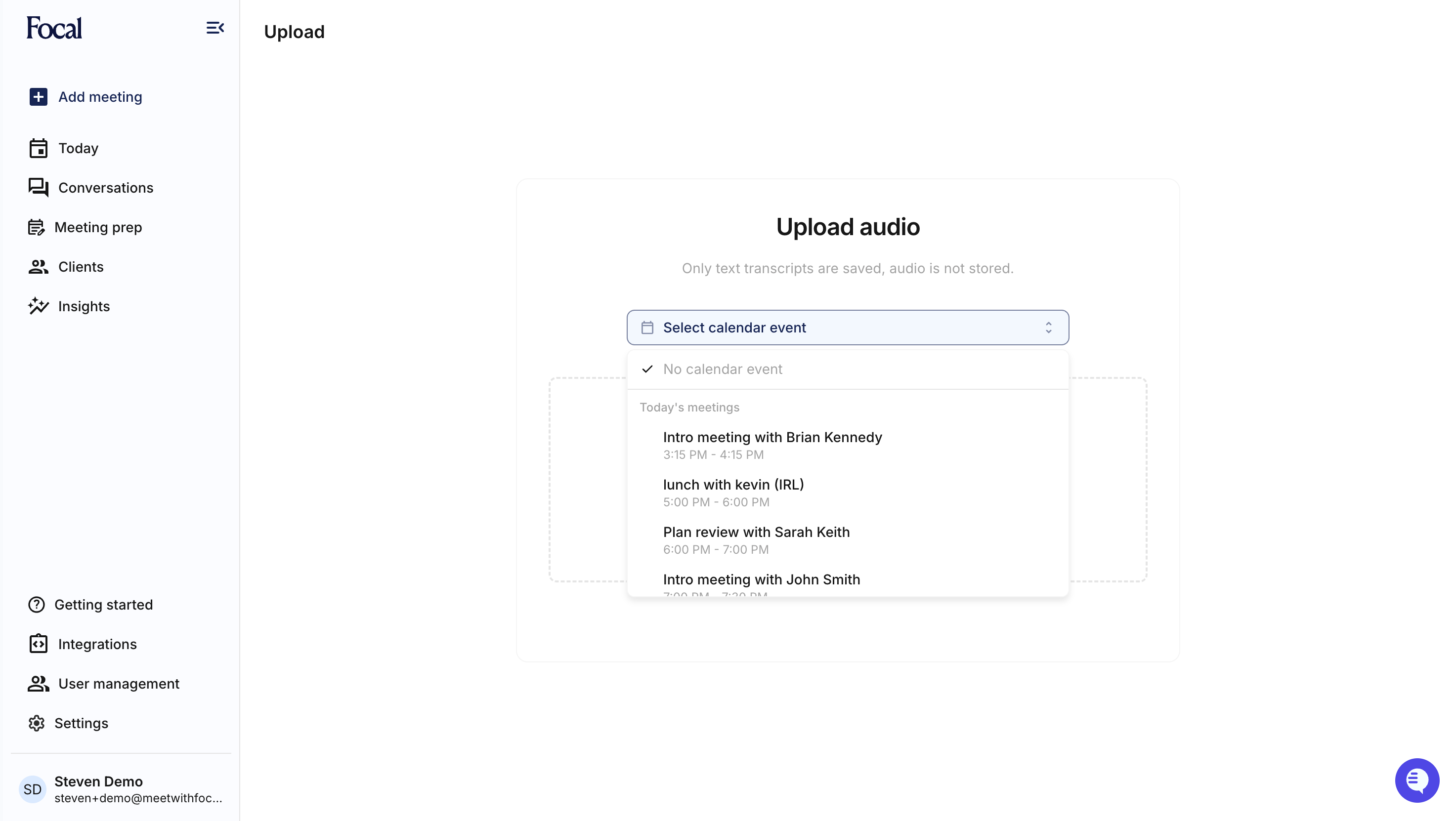Click the Clients people icon

point(38,266)
